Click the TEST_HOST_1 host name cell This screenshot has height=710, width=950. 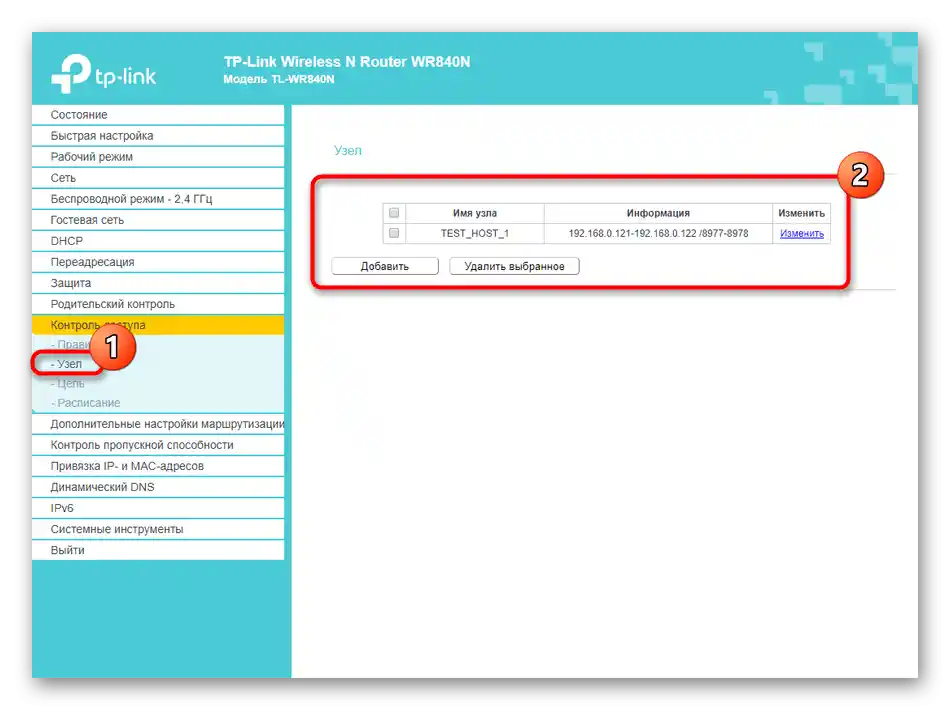pyautogui.click(x=475, y=233)
